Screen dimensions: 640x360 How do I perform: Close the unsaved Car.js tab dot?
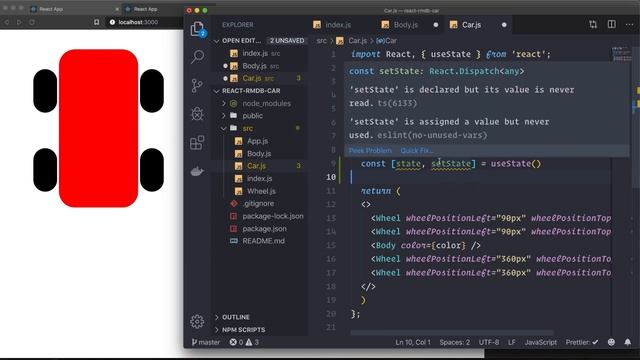504,25
